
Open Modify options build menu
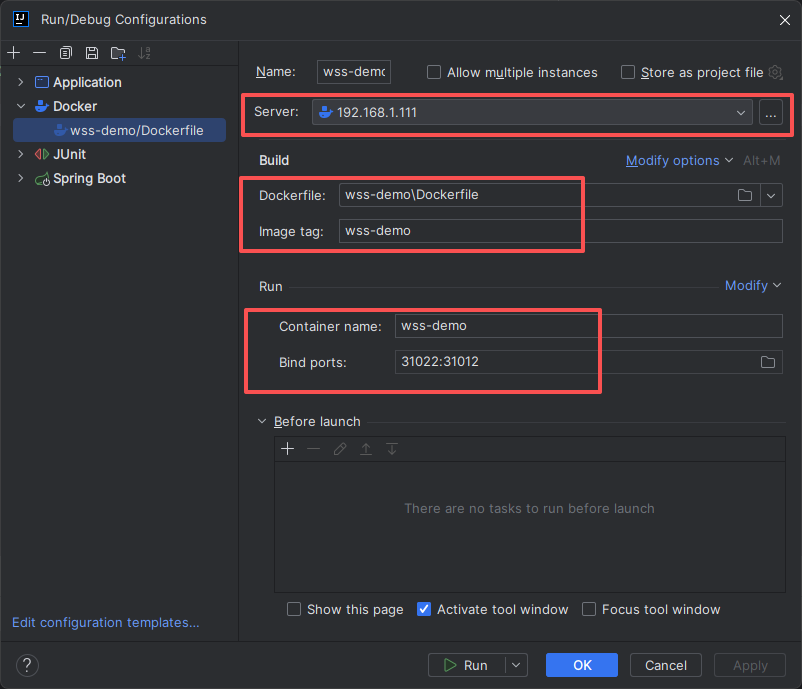click(x=679, y=160)
